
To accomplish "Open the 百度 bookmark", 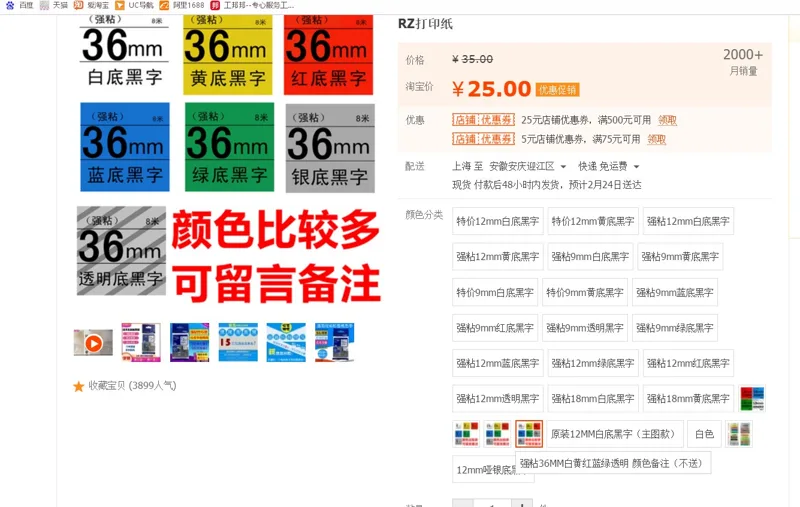I will (x=20, y=5).
